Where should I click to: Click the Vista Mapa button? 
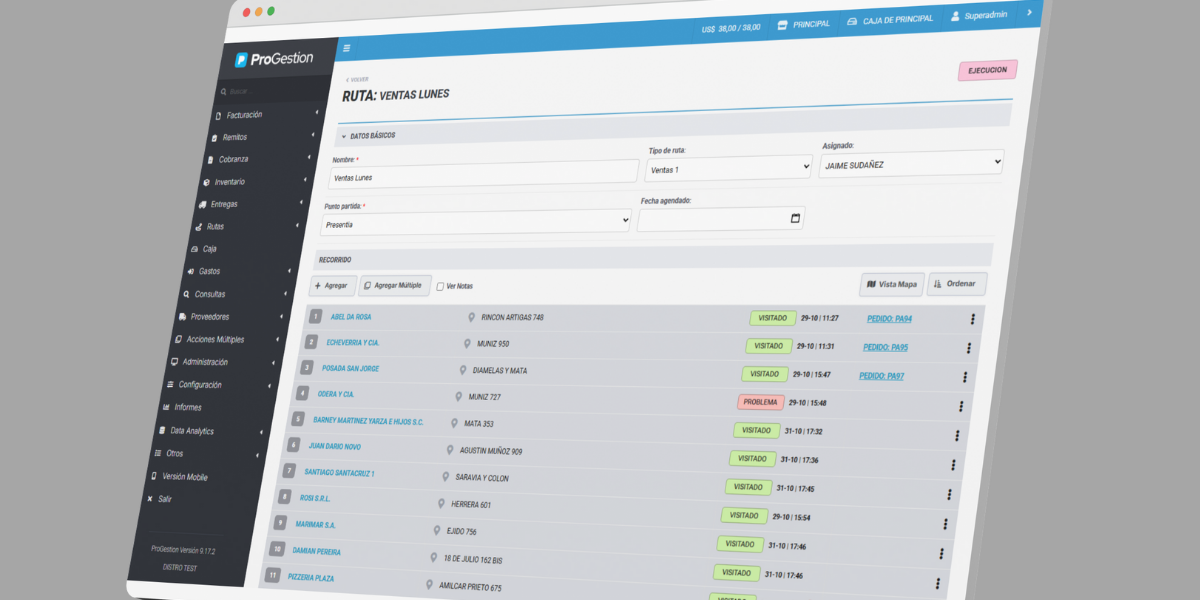[x=891, y=284]
